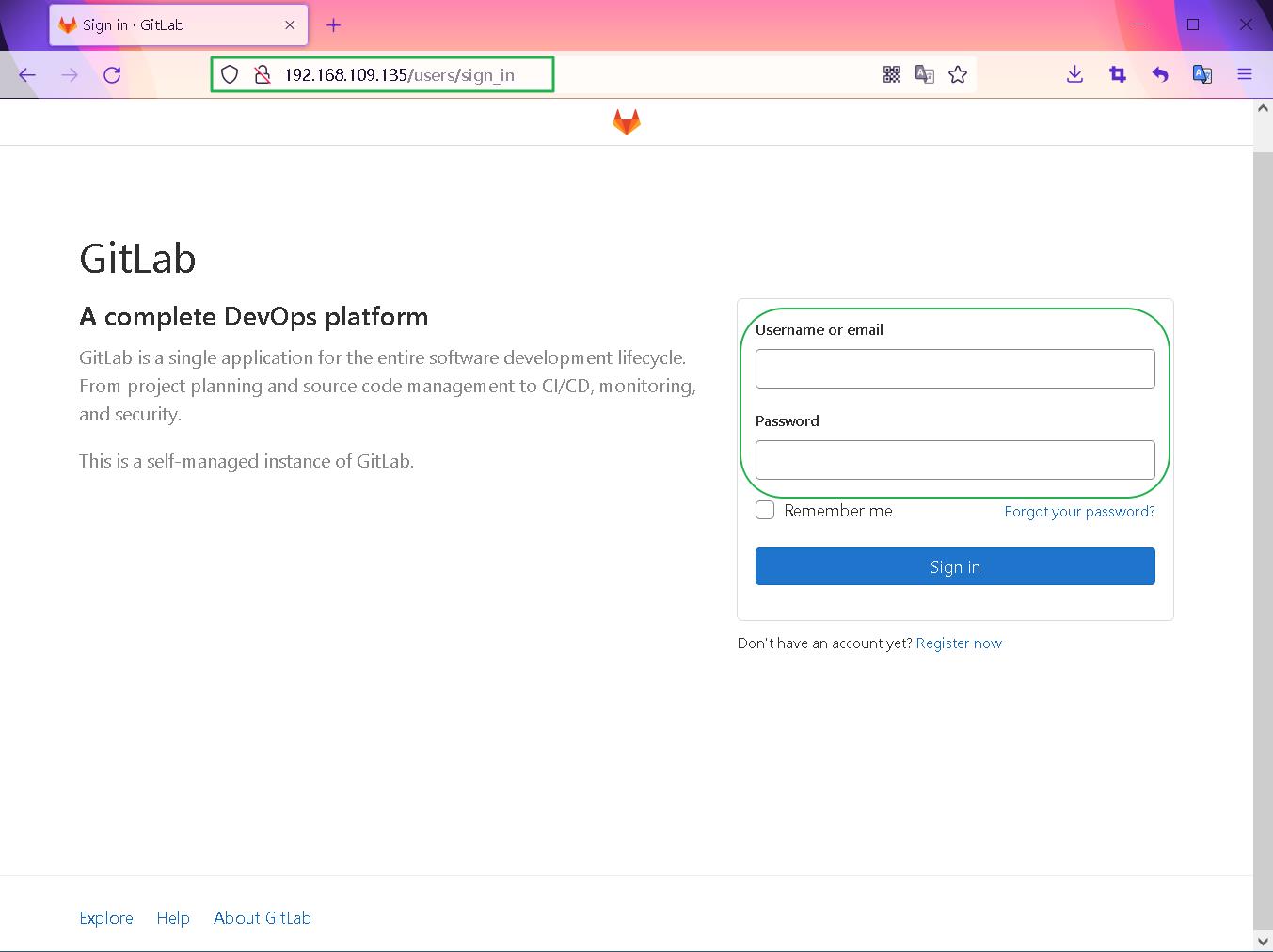
Task: Tick the Remember me checkbox
Action: click(x=765, y=511)
